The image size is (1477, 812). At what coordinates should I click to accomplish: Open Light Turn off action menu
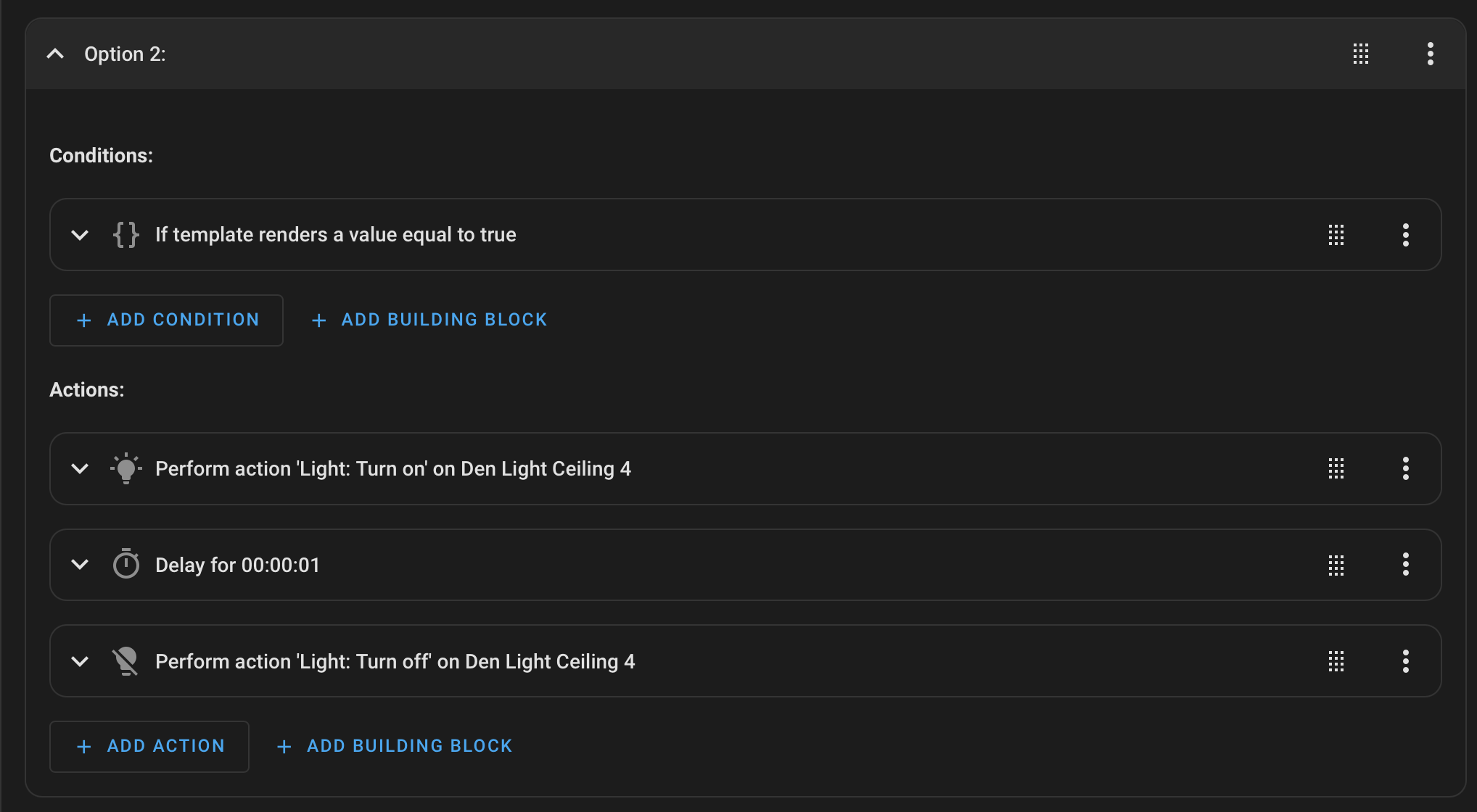tap(1405, 661)
